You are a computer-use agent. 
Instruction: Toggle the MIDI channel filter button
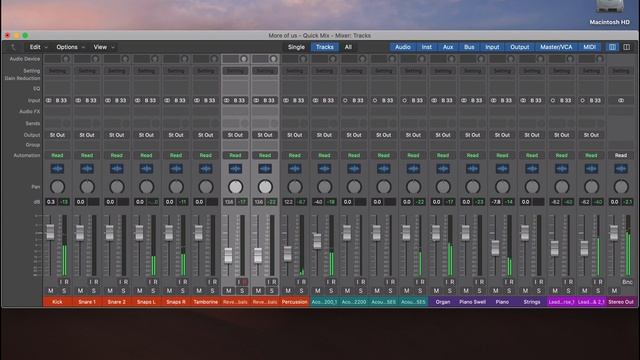click(589, 47)
